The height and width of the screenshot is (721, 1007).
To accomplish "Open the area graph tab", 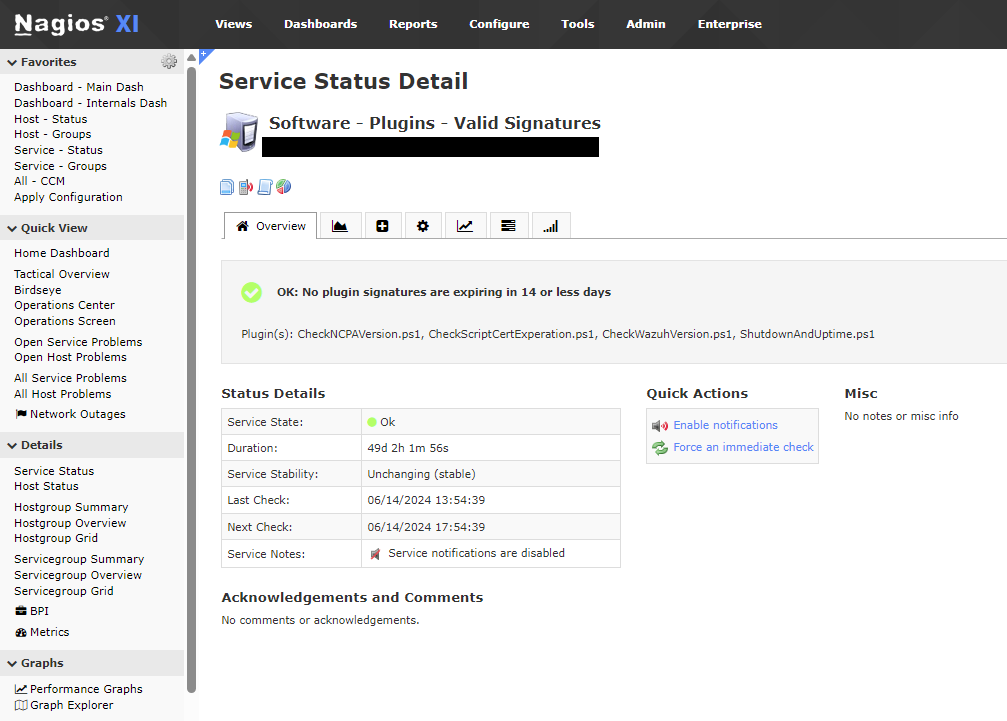I will (x=340, y=226).
